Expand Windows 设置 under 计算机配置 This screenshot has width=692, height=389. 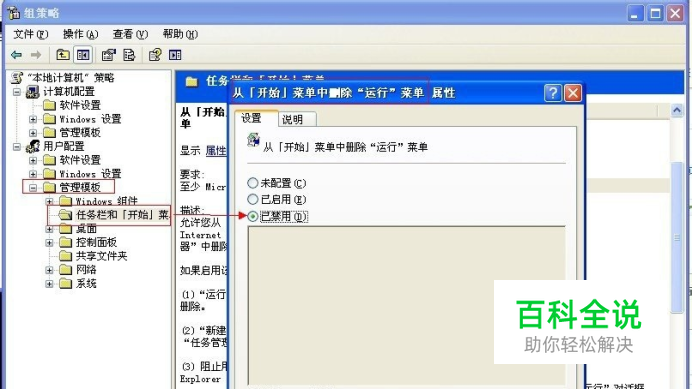(x=33, y=119)
